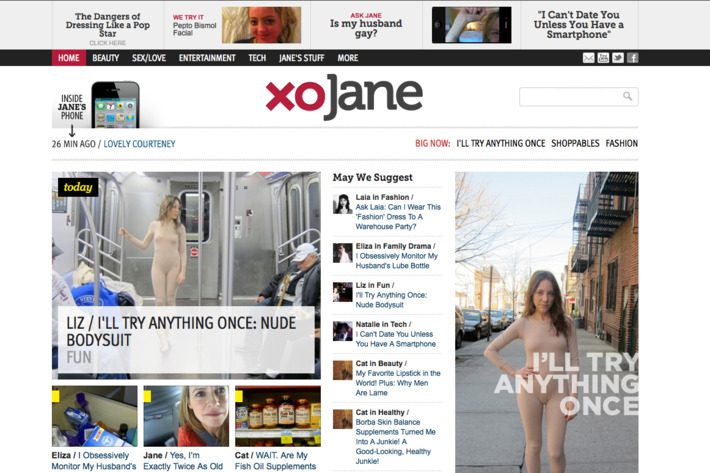Open the SEX/LOVE menu
The height and width of the screenshot is (473, 710).
tap(149, 58)
